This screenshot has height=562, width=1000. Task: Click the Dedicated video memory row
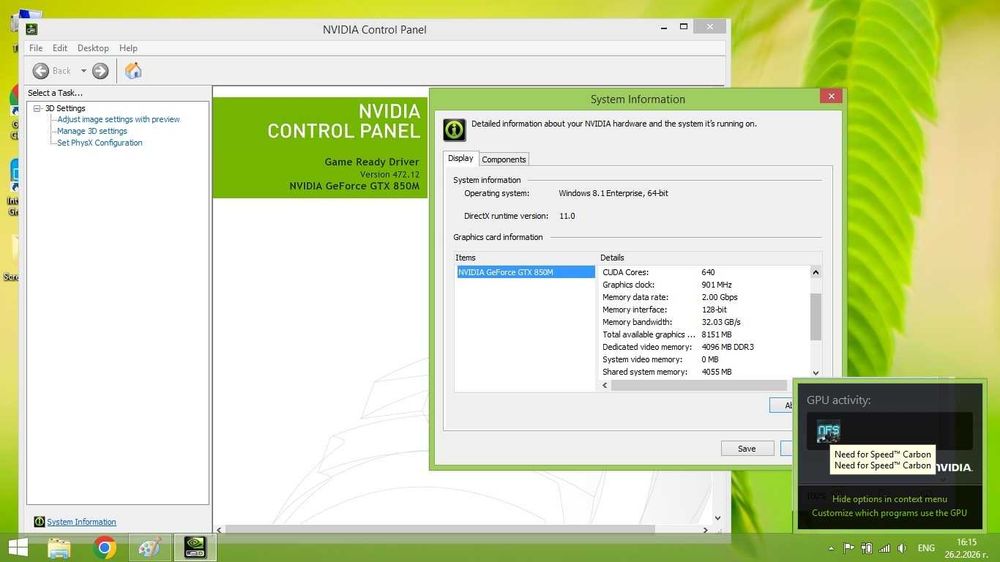tap(705, 347)
